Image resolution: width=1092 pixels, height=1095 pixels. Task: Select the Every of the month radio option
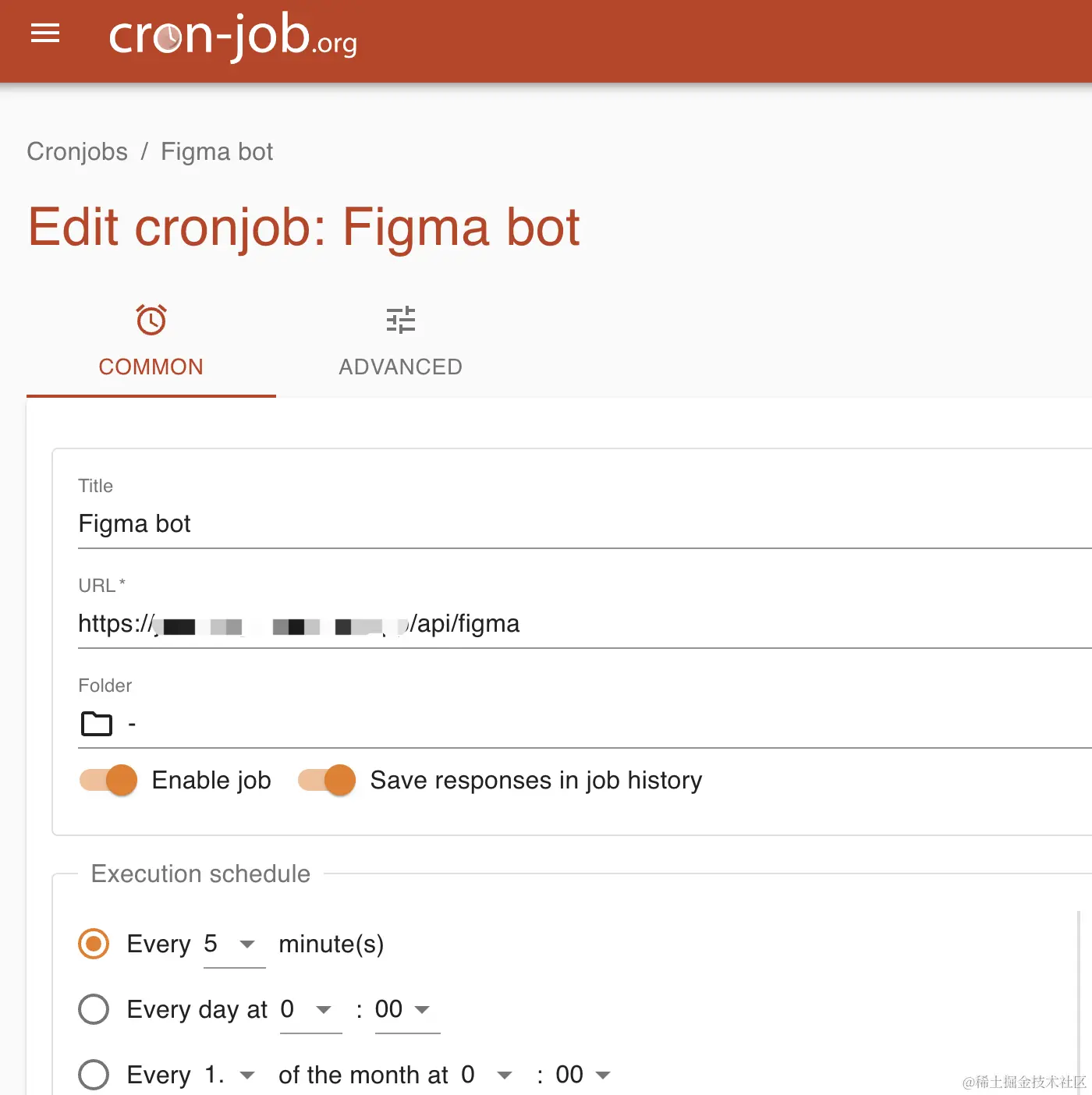point(94,1075)
